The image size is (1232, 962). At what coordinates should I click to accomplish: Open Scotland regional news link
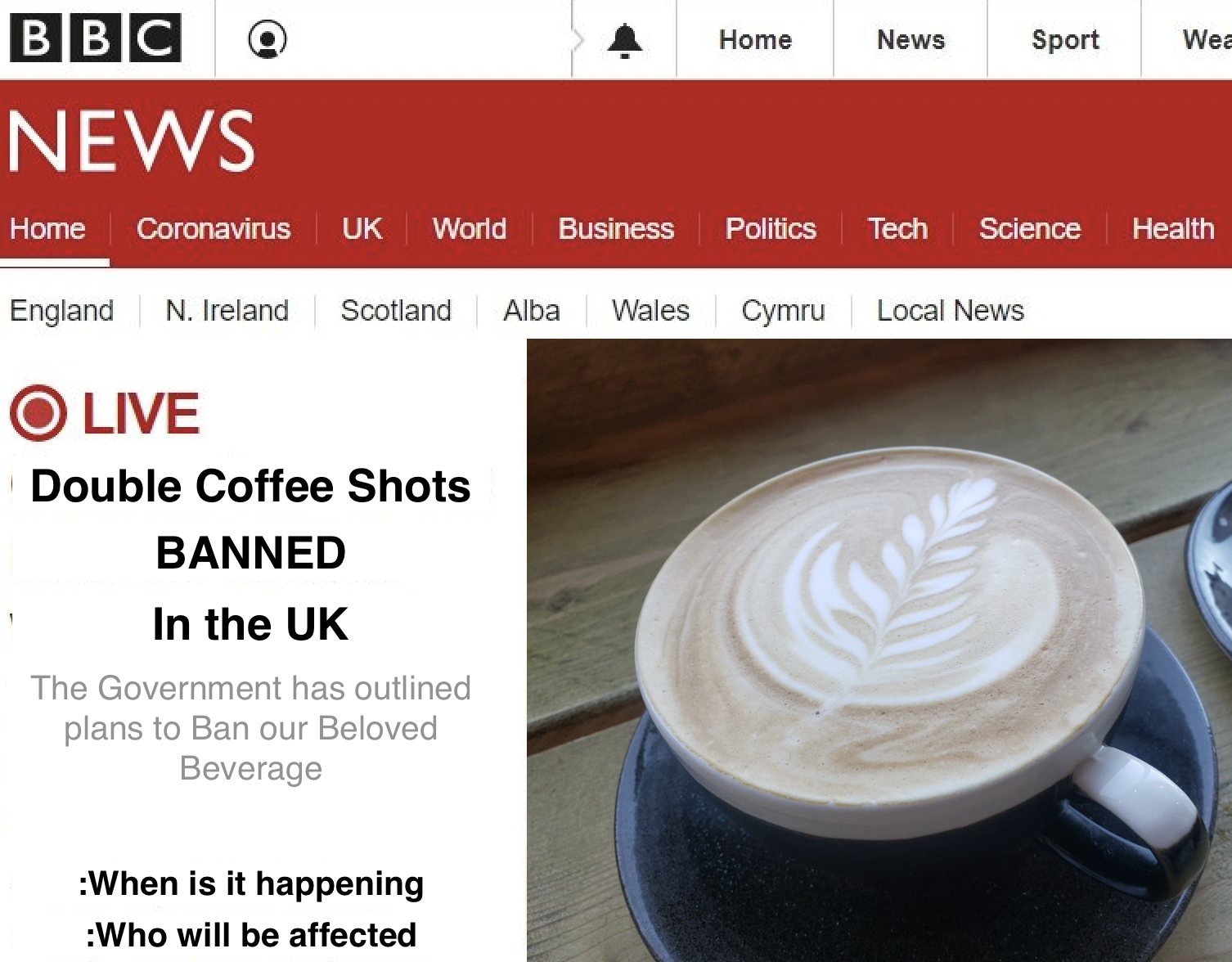click(x=396, y=311)
